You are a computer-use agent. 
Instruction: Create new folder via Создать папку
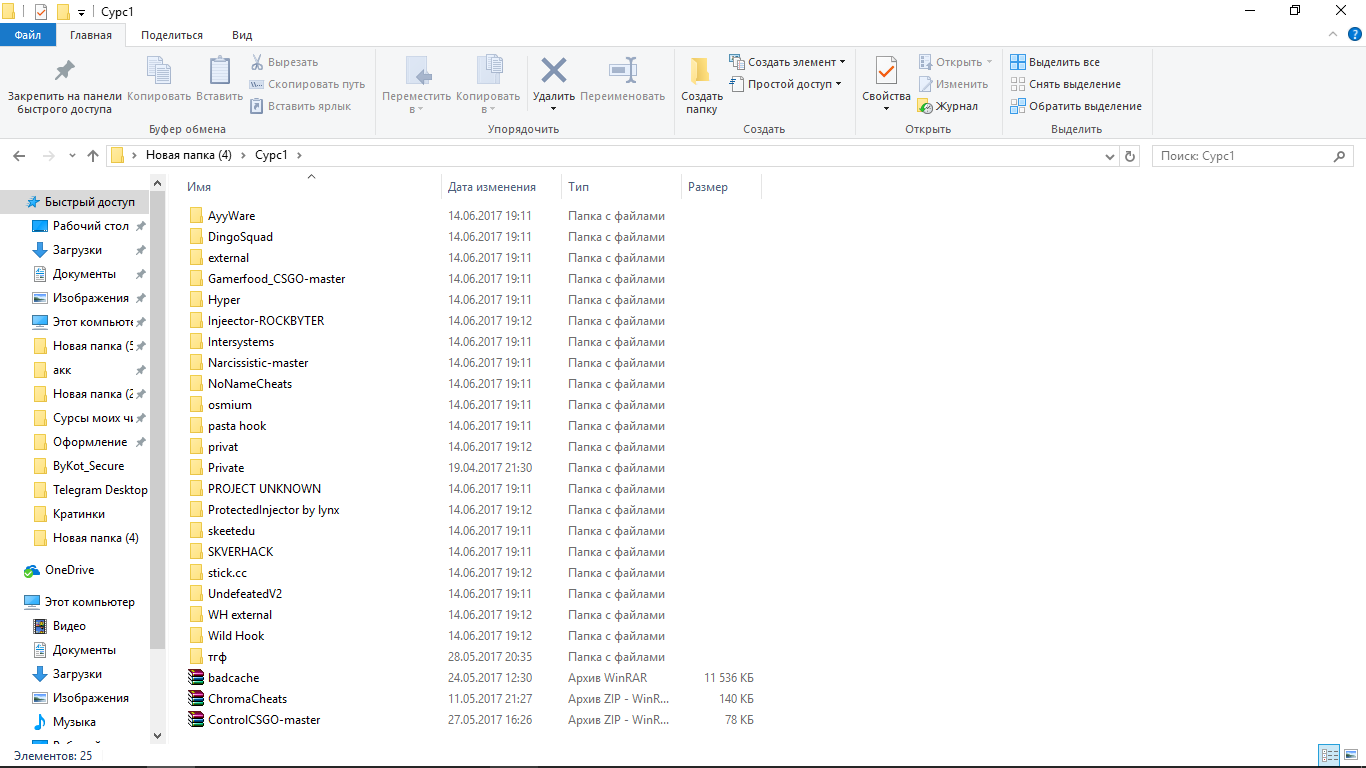tap(702, 86)
